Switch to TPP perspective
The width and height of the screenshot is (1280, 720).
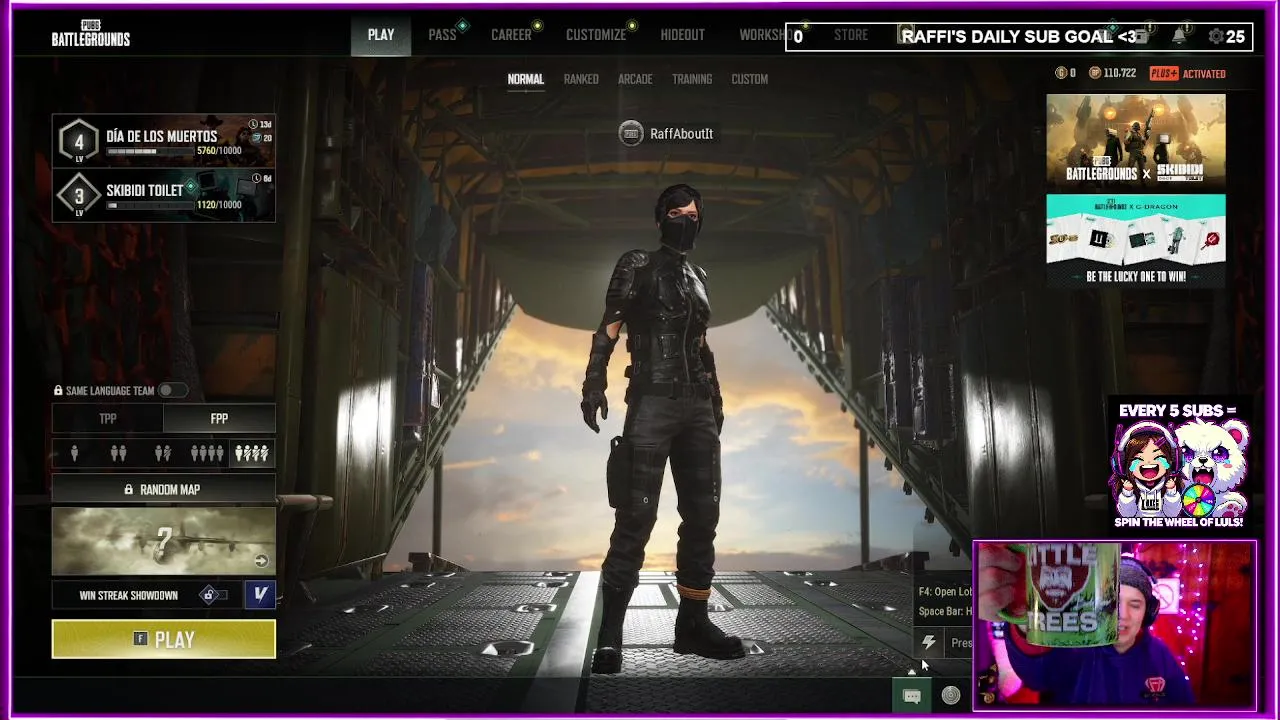107,419
